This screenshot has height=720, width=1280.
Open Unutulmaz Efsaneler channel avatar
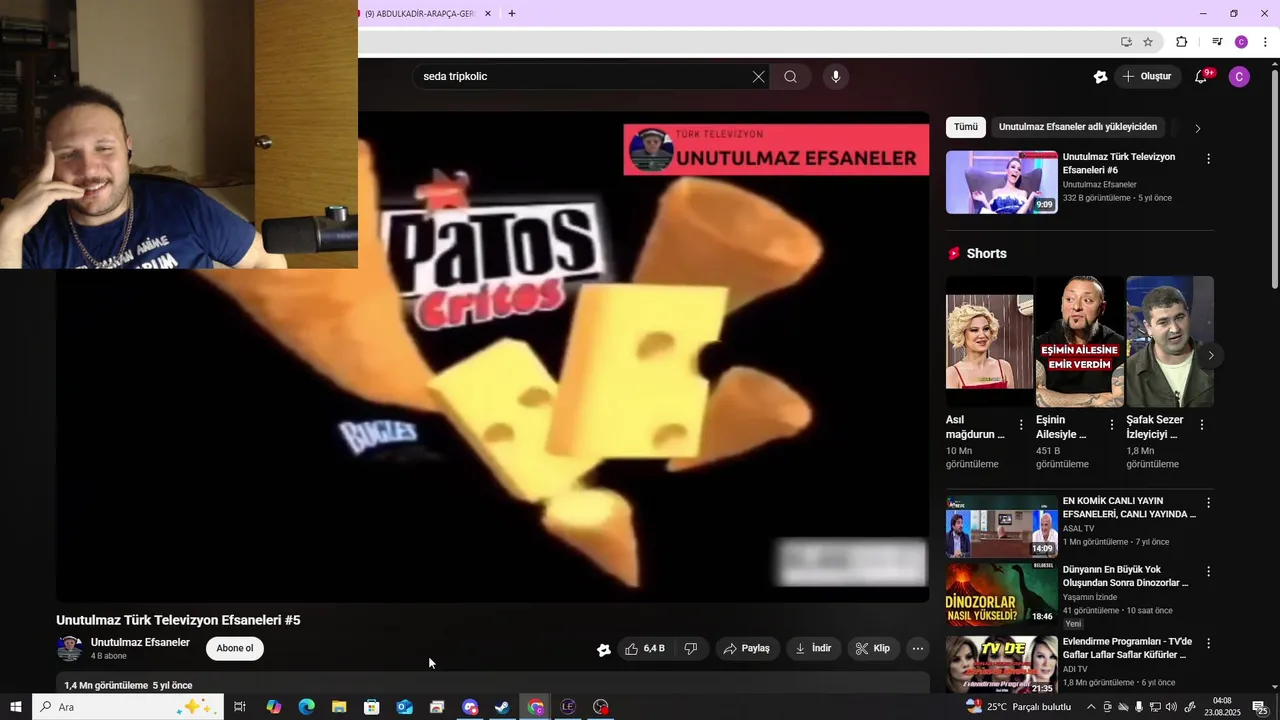point(70,648)
